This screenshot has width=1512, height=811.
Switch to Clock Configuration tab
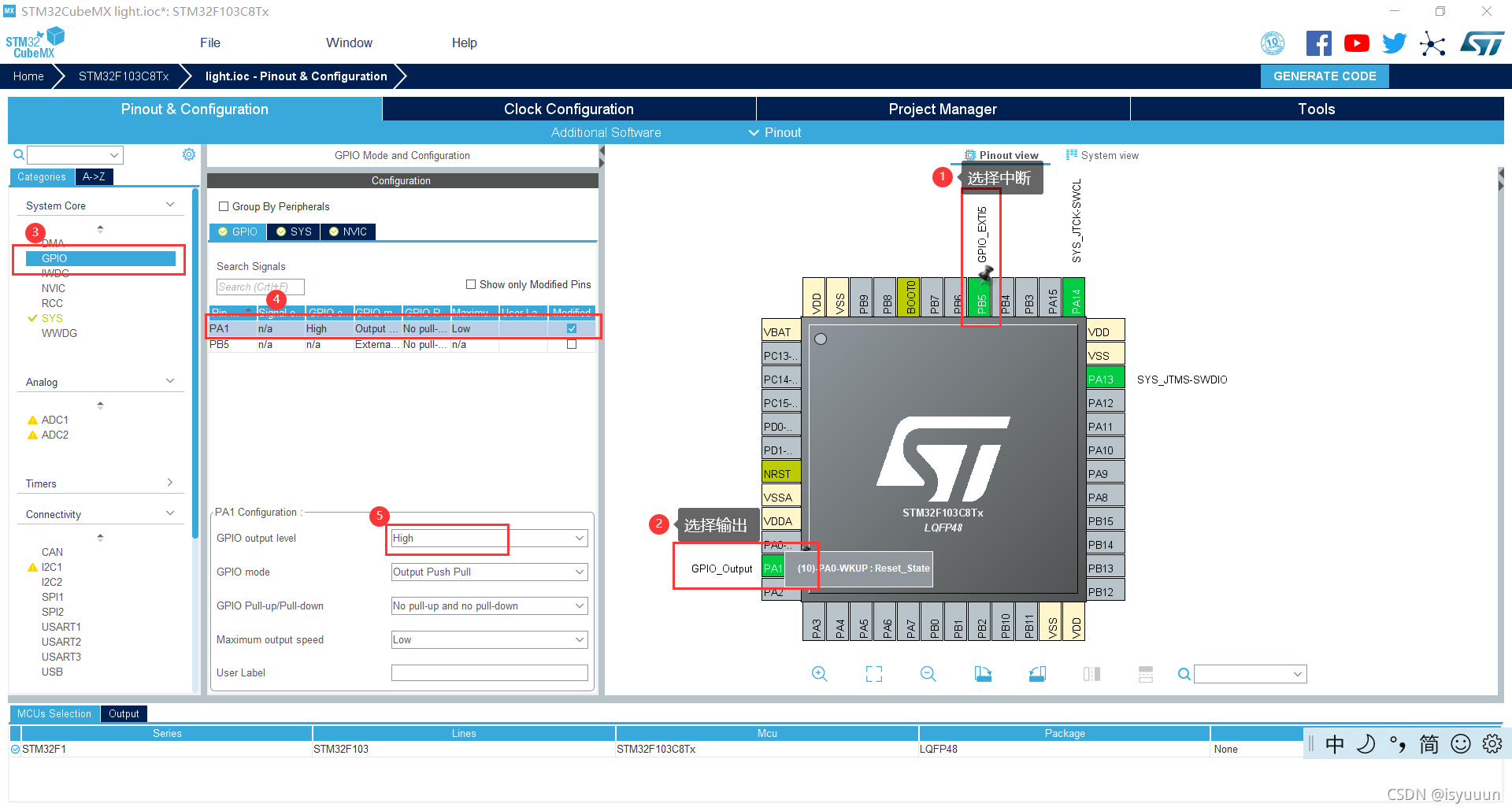[569, 109]
